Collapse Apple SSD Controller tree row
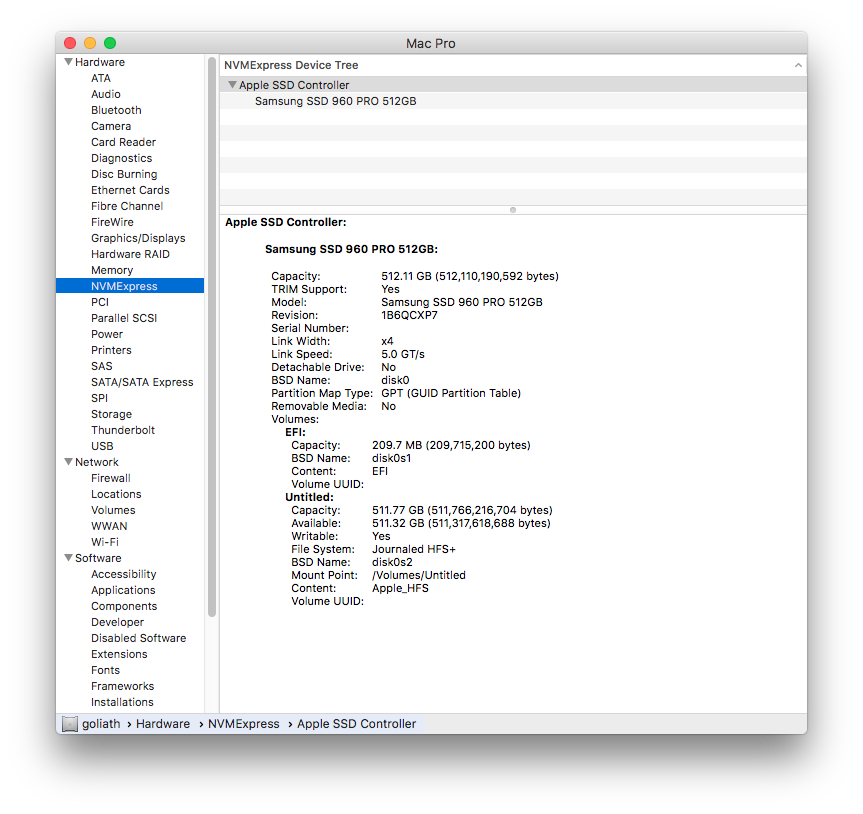 232,85
